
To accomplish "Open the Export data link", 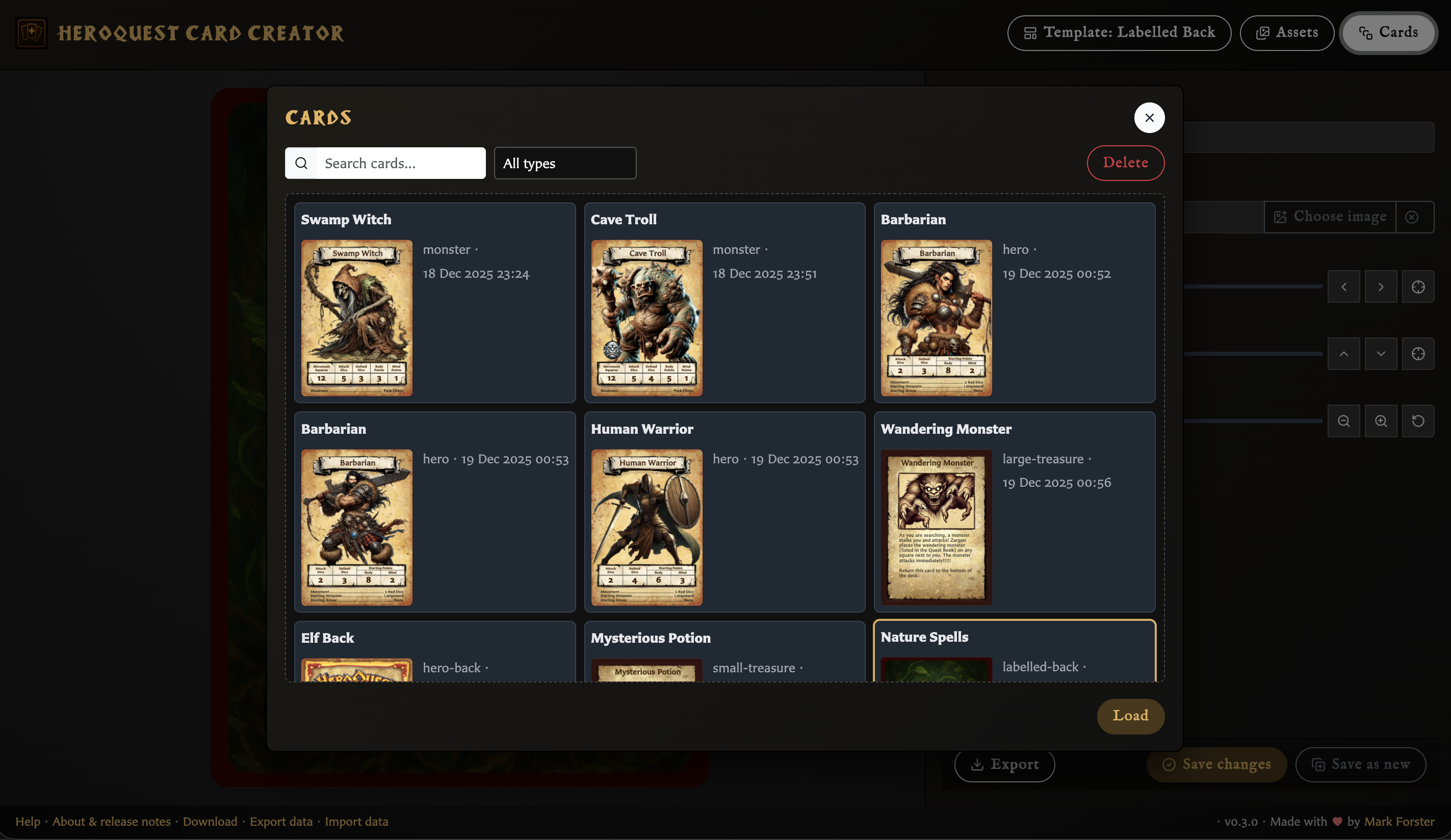I will coord(281,822).
